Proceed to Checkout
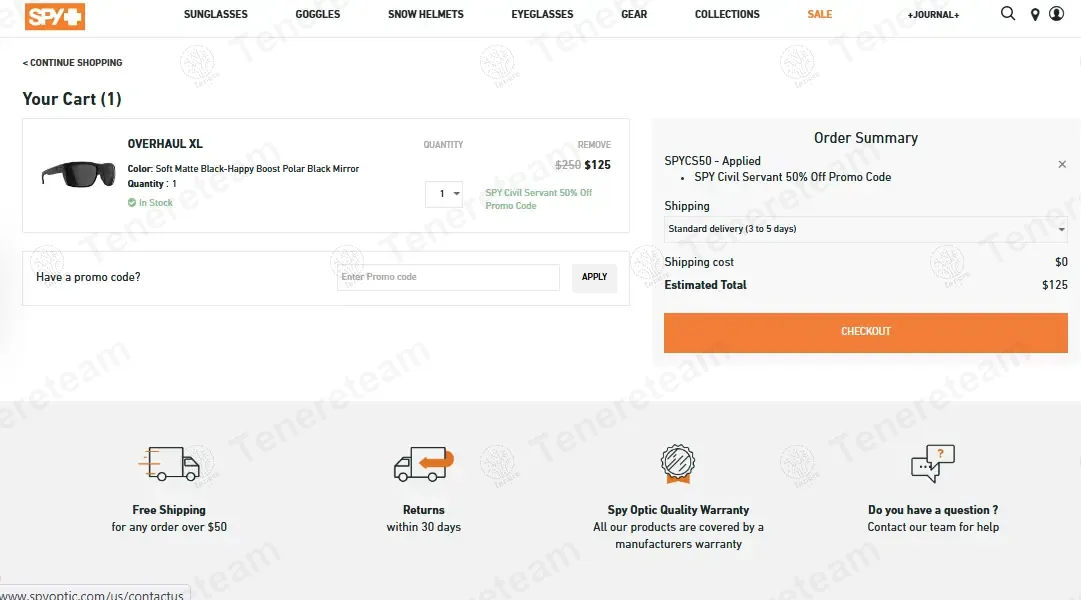The height and width of the screenshot is (600, 1081). point(866,332)
